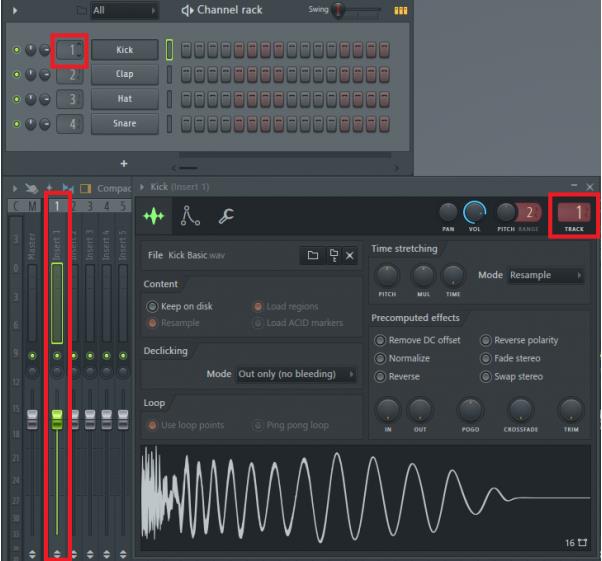Click the Master track volume fader

(32, 419)
